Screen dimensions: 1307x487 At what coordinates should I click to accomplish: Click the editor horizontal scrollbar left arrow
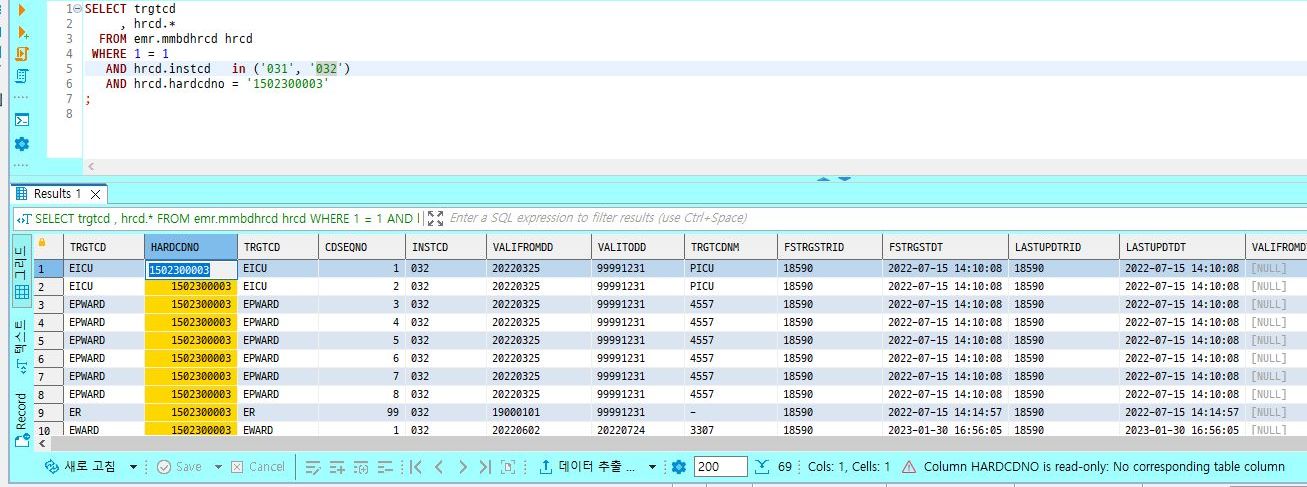click(91, 168)
